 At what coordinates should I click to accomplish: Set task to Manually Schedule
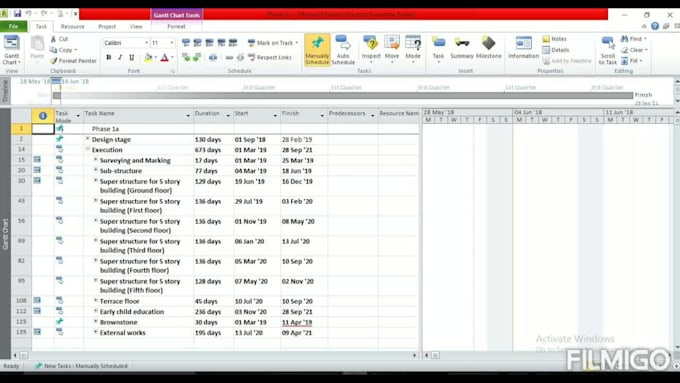tap(317, 50)
